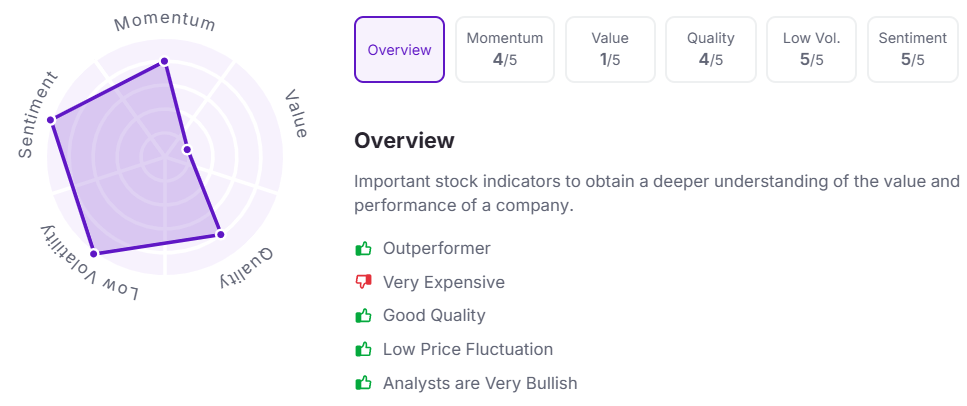Click thumbs-up icon by Analysts are Very Bullish

click(363, 383)
